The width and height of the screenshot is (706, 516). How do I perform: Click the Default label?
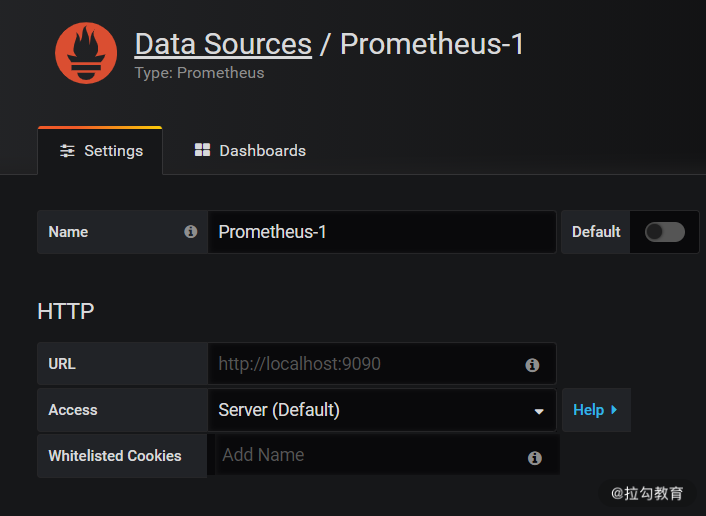596,232
